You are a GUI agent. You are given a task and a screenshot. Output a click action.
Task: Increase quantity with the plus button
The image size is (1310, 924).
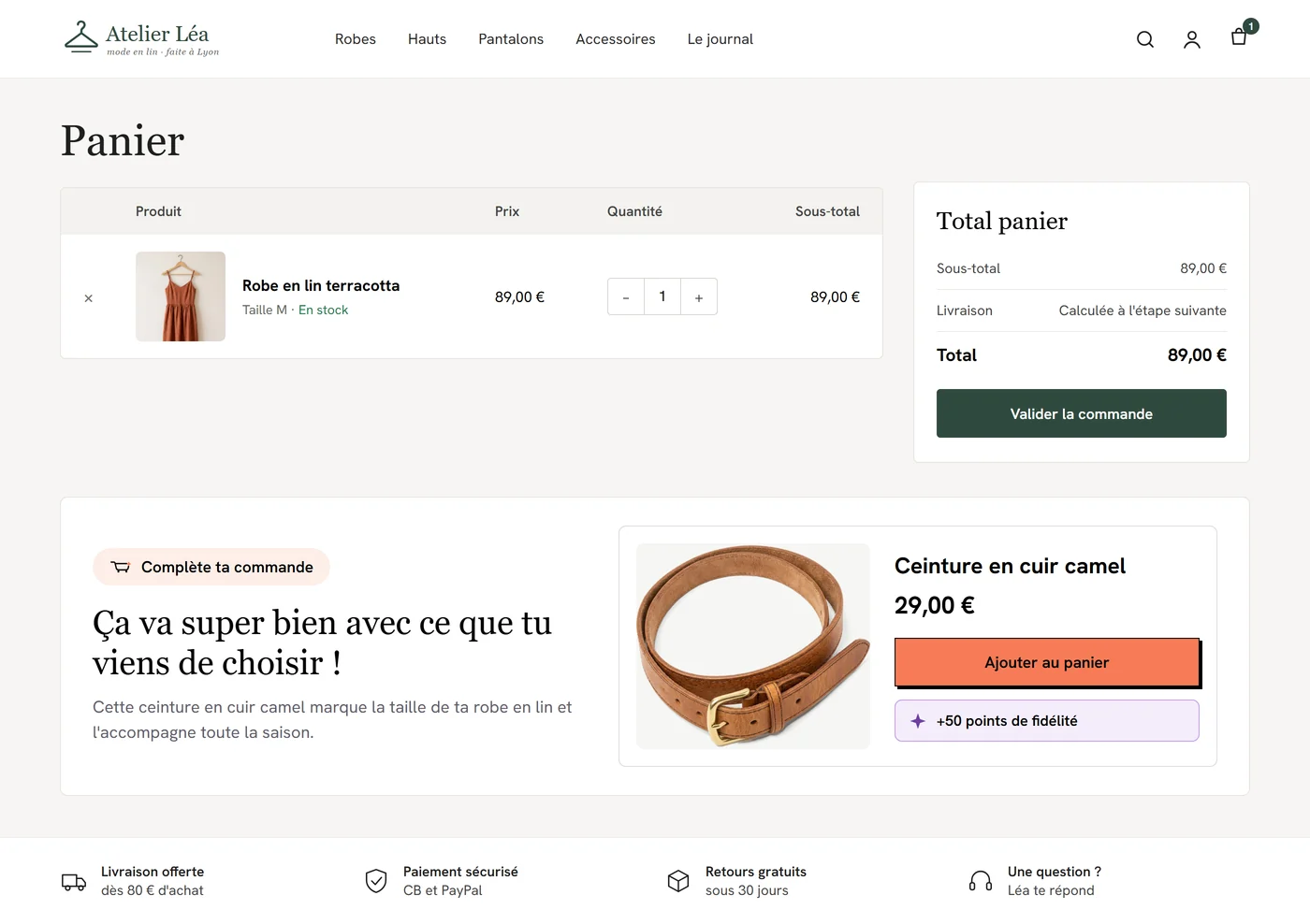pyautogui.click(x=699, y=297)
